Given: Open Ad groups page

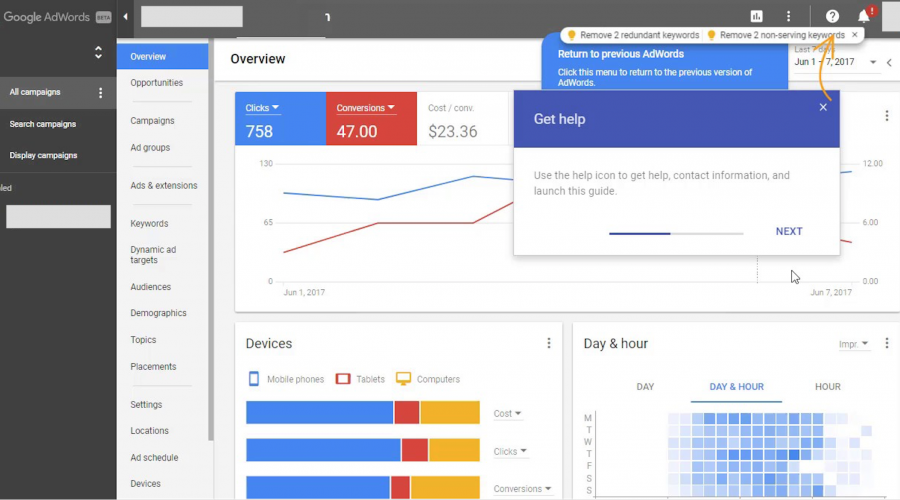Looking at the screenshot, I should click(150, 148).
